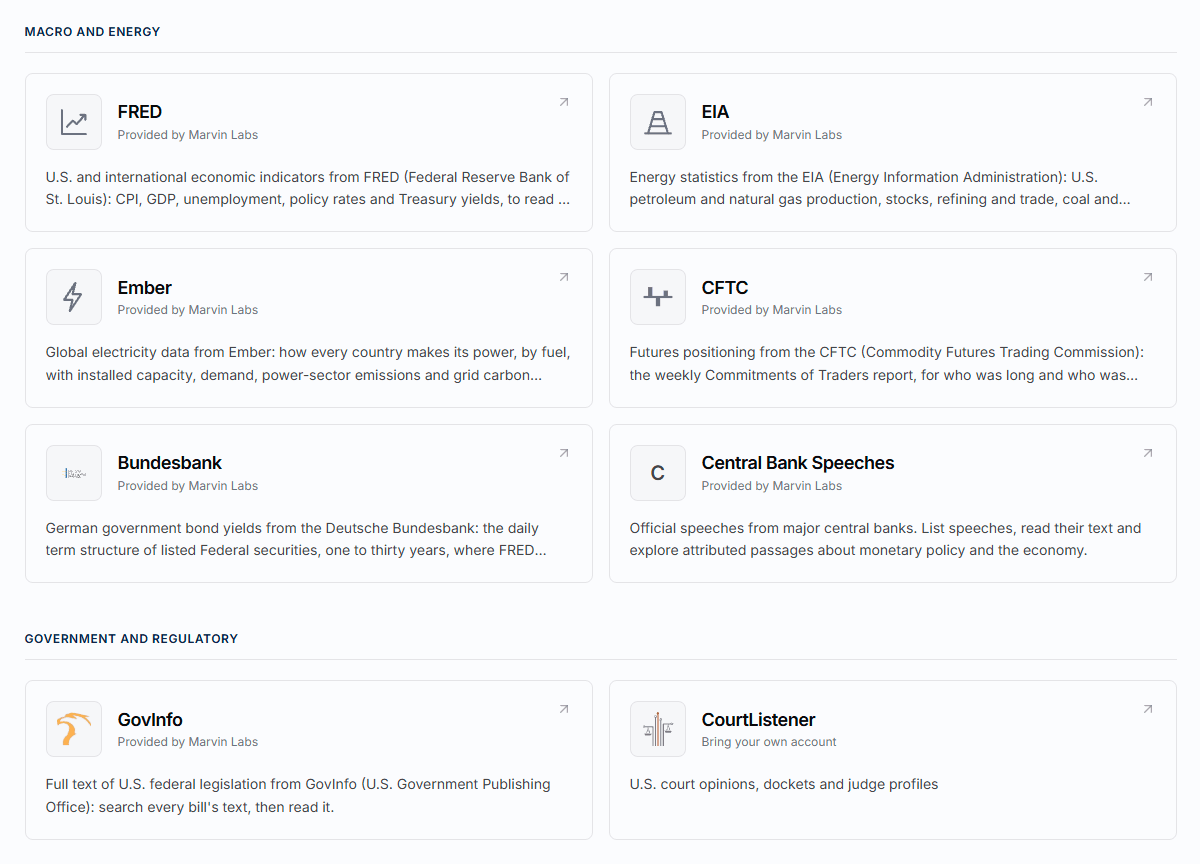Select the Central Bank Speeches title
1200x864 pixels.
pyautogui.click(x=798, y=463)
